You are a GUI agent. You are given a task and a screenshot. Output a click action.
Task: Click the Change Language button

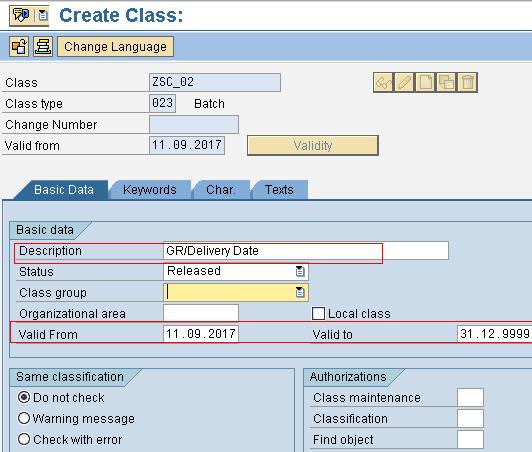pyautogui.click(x=115, y=46)
